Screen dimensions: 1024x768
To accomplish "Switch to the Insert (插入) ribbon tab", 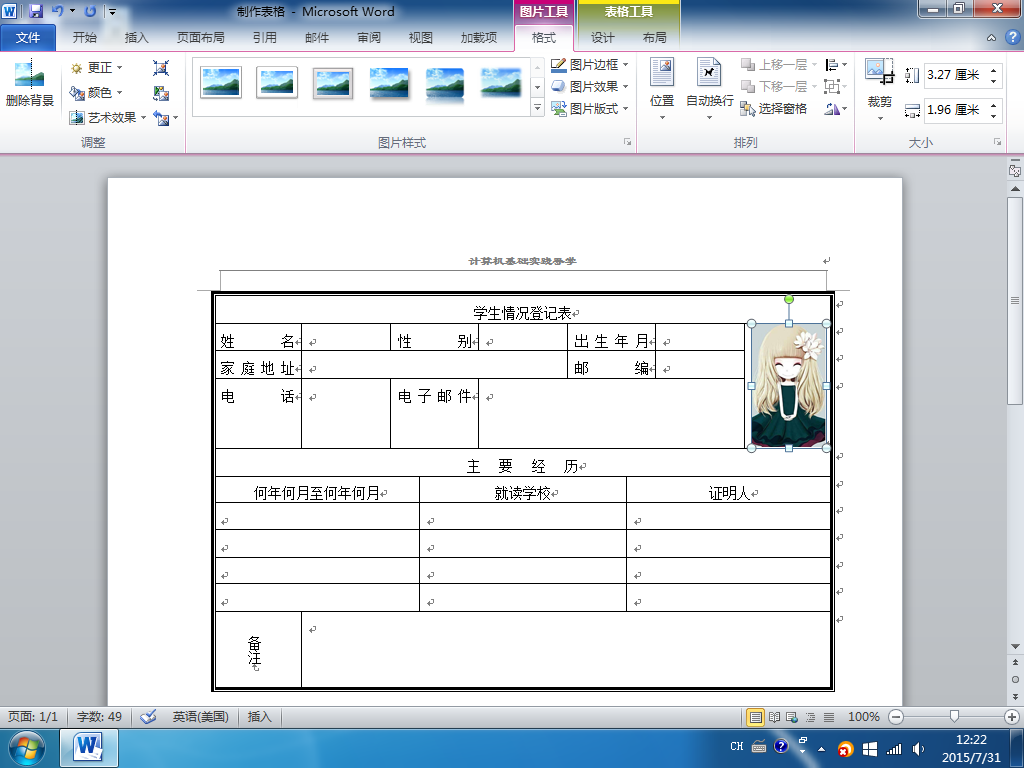I will 136,37.
